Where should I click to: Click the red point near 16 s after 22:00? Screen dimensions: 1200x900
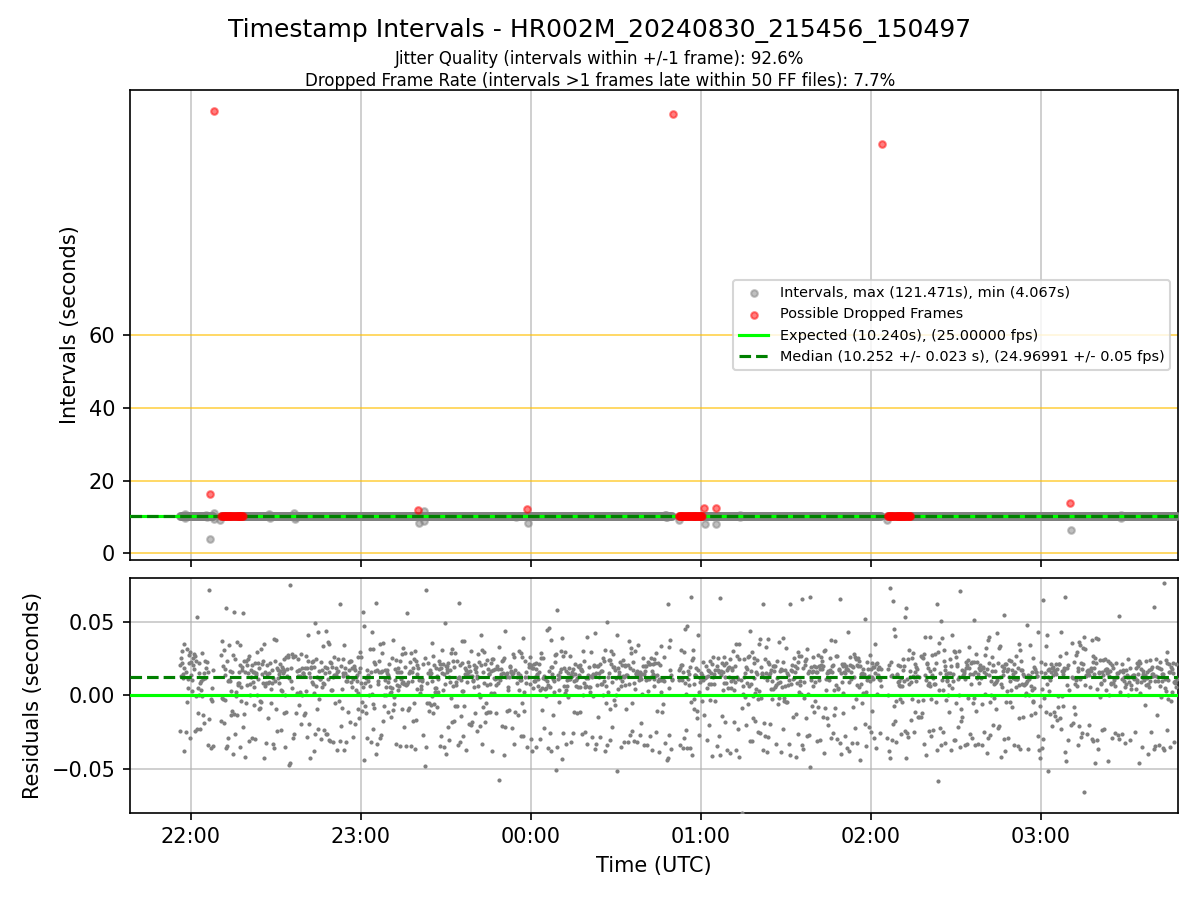click(210, 494)
